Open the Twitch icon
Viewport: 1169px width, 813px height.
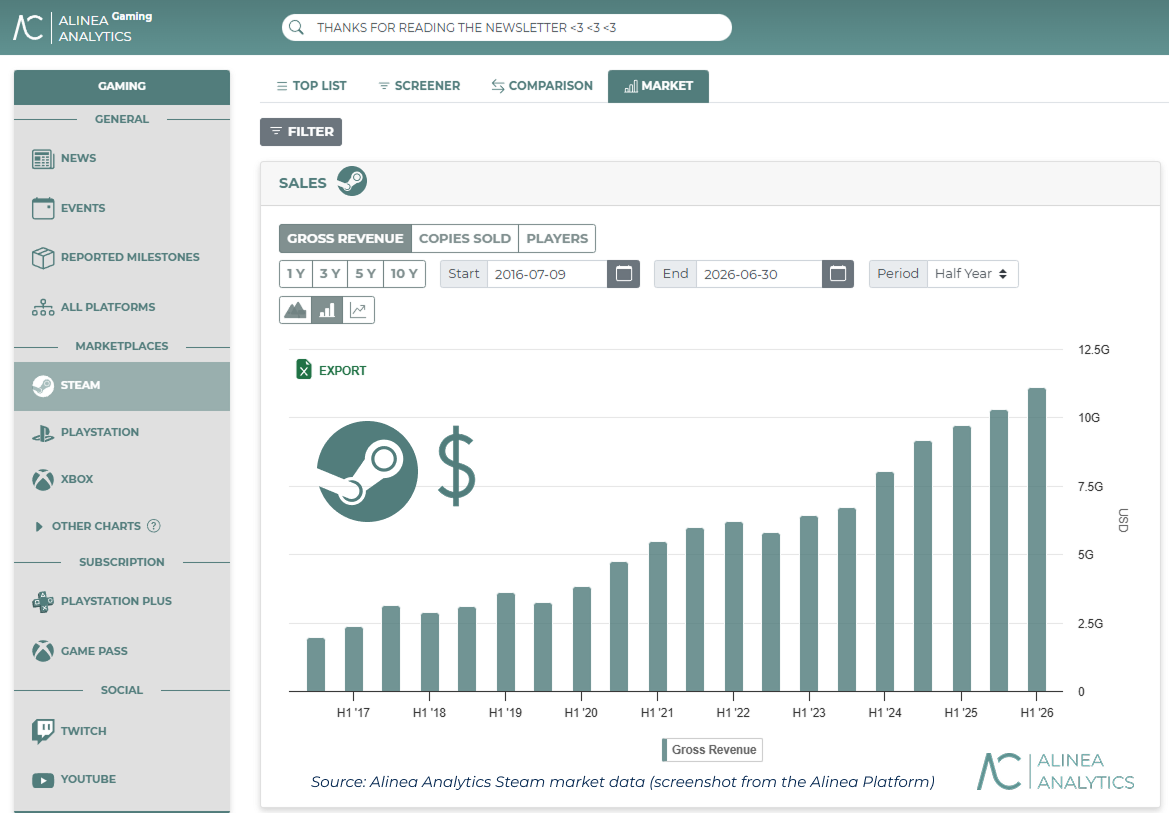pos(43,731)
